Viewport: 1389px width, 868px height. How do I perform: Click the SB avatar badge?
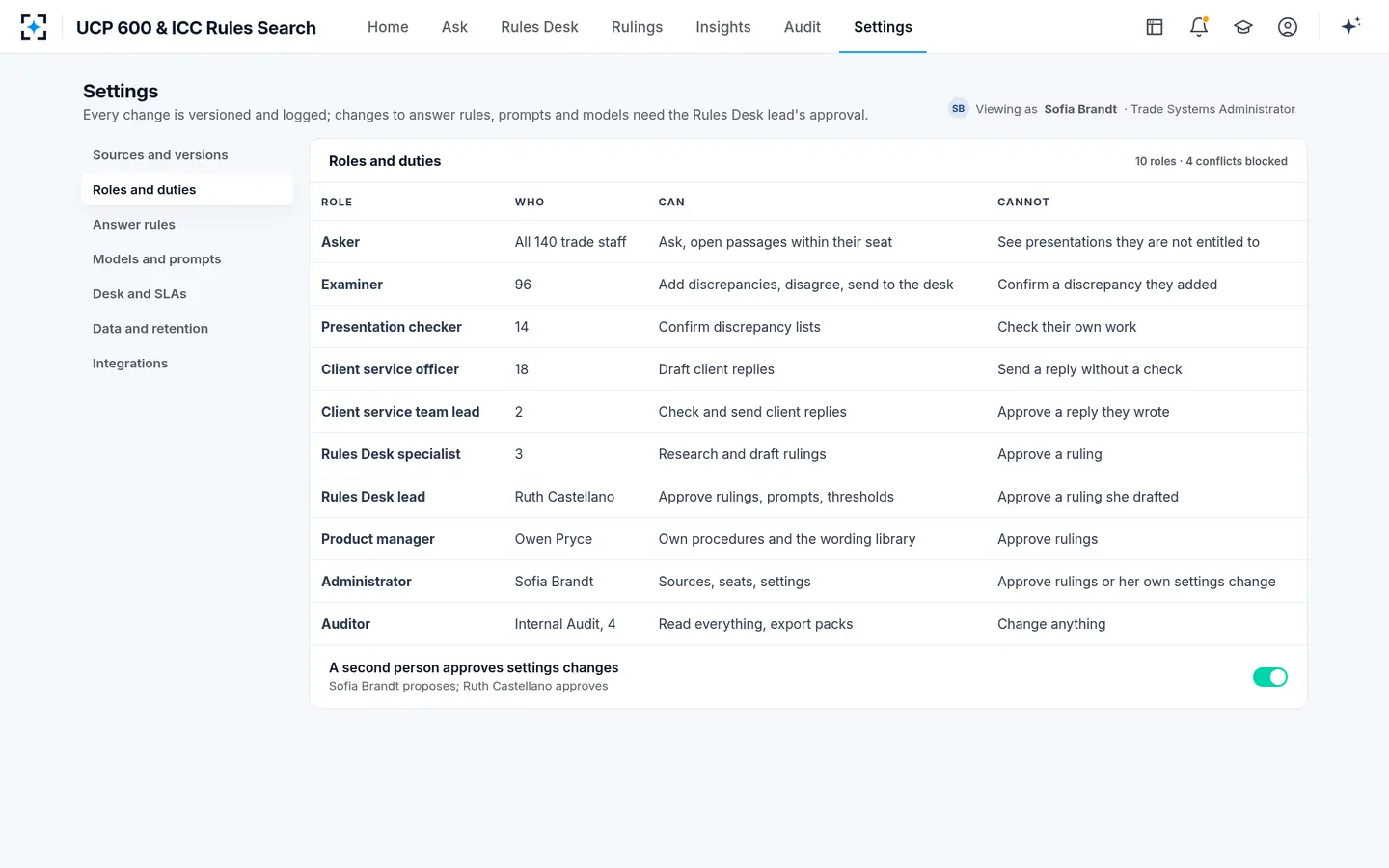[958, 109]
